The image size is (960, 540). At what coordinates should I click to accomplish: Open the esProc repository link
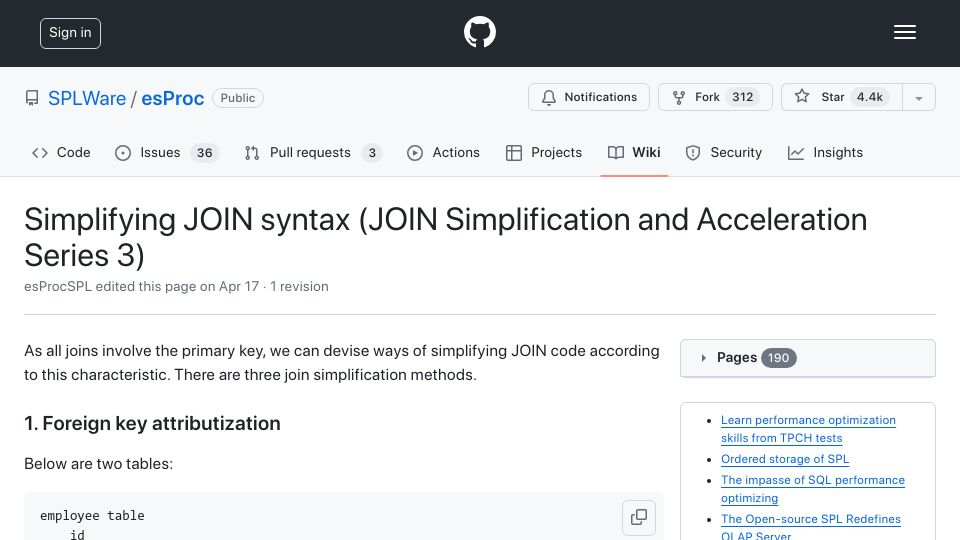[x=173, y=98]
